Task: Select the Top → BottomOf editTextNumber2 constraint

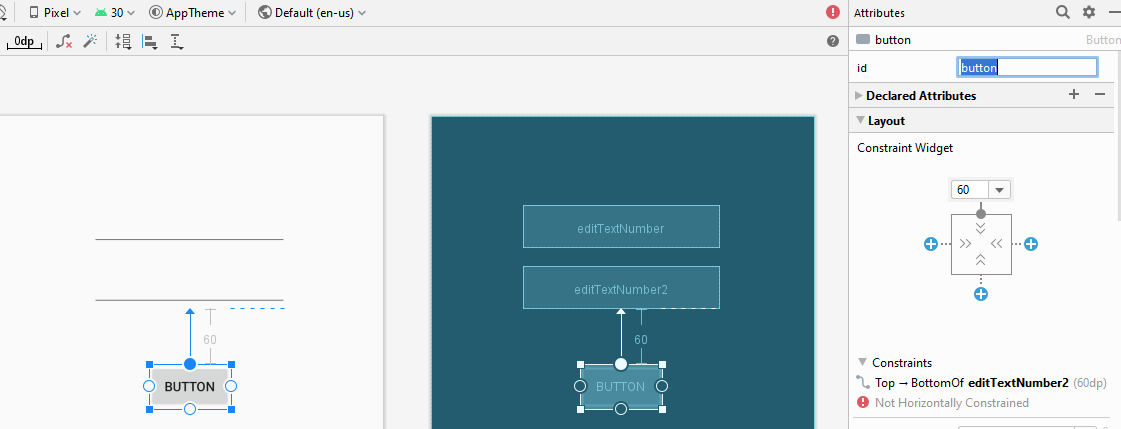Action: coord(980,383)
